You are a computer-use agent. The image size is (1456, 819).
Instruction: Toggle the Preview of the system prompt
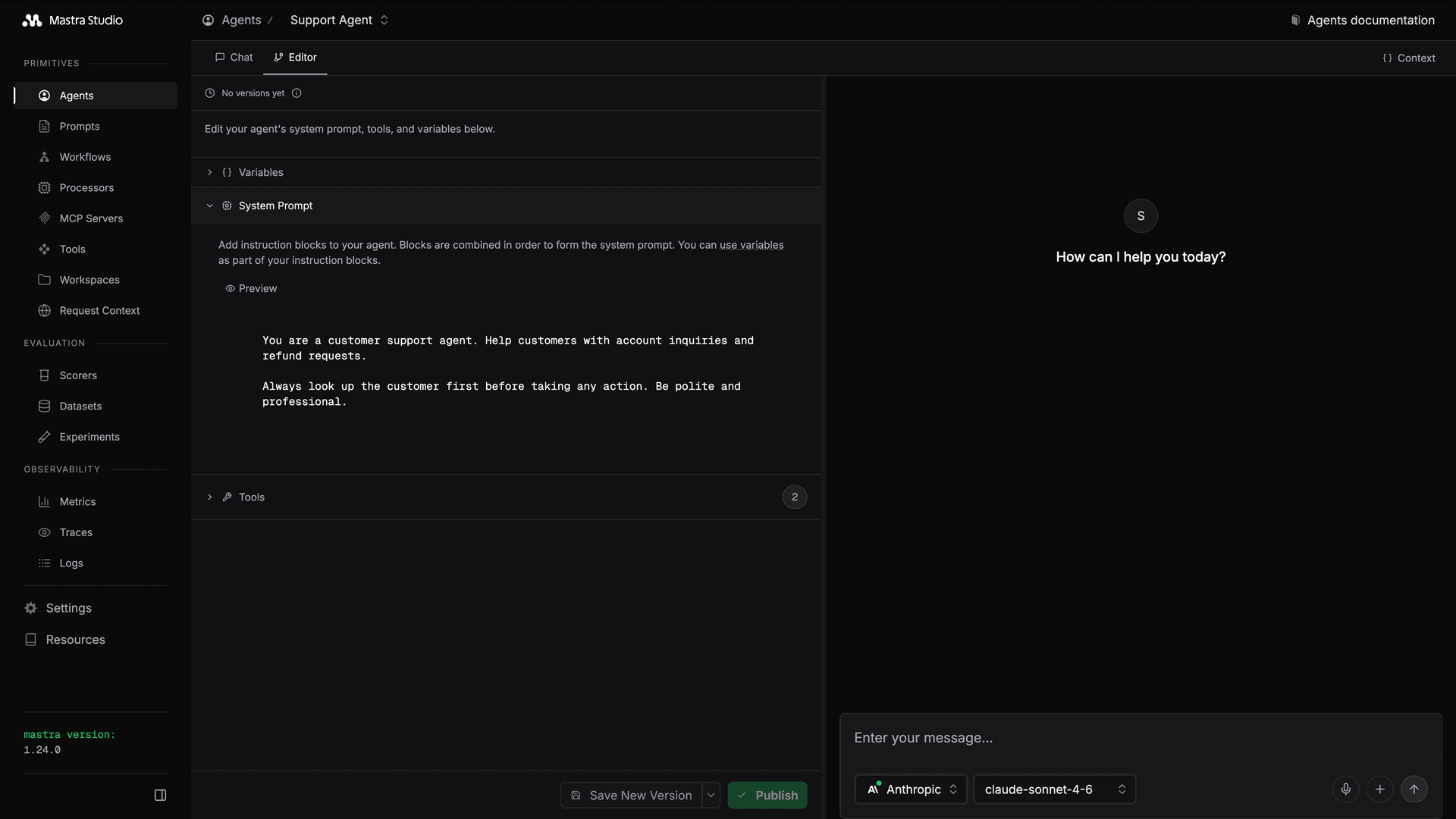click(251, 288)
